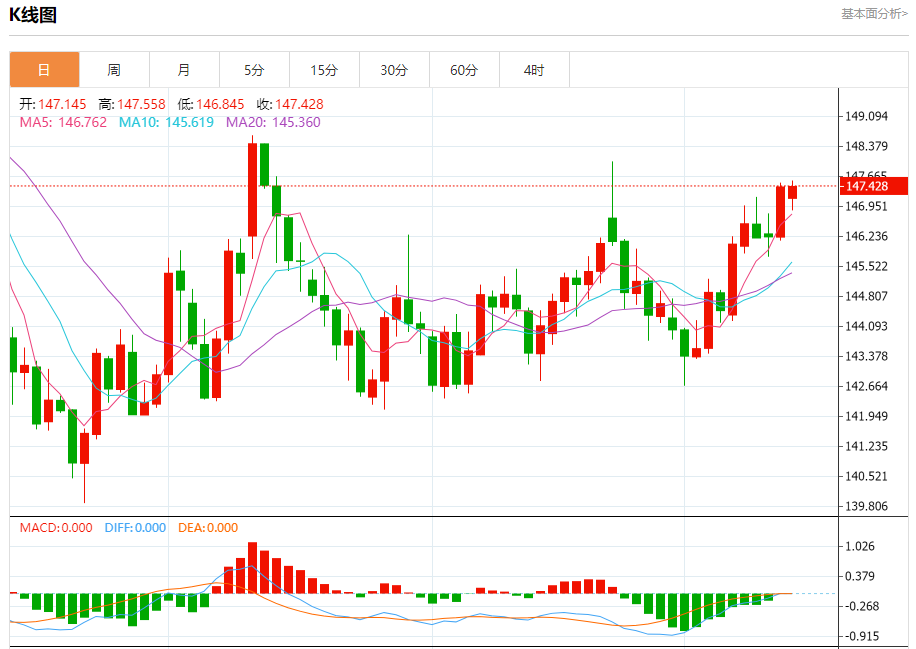Open the 基本面分析 link

[x=874, y=13]
